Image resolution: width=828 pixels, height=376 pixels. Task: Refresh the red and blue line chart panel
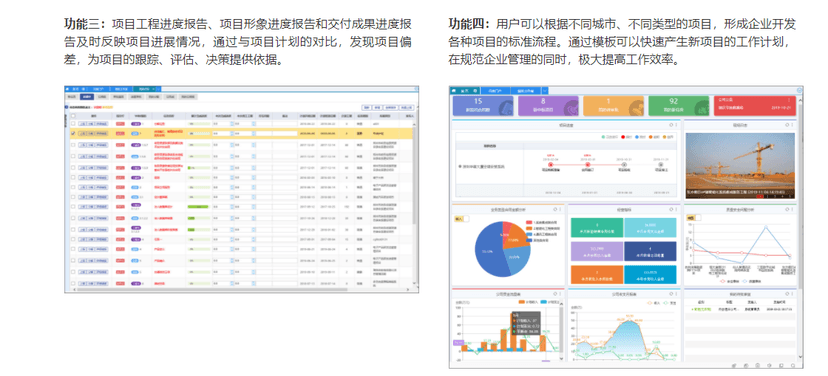(787, 210)
